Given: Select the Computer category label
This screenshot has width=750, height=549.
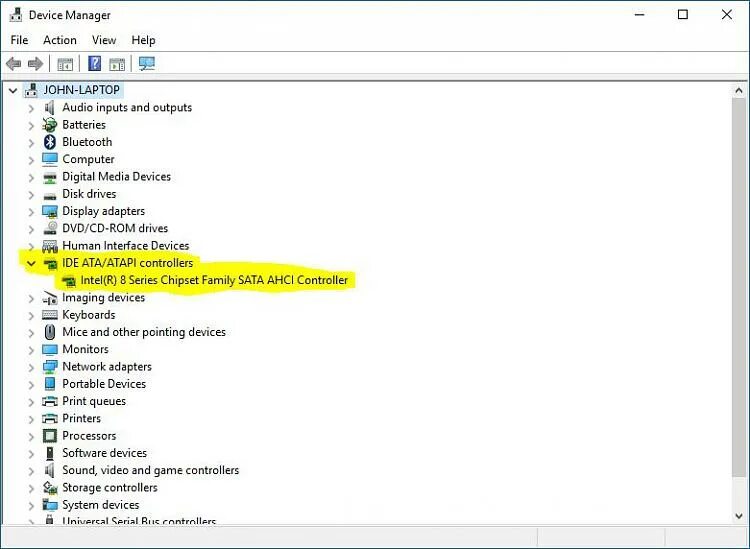Looking at the screenshot, I should (x=88, y=159).
